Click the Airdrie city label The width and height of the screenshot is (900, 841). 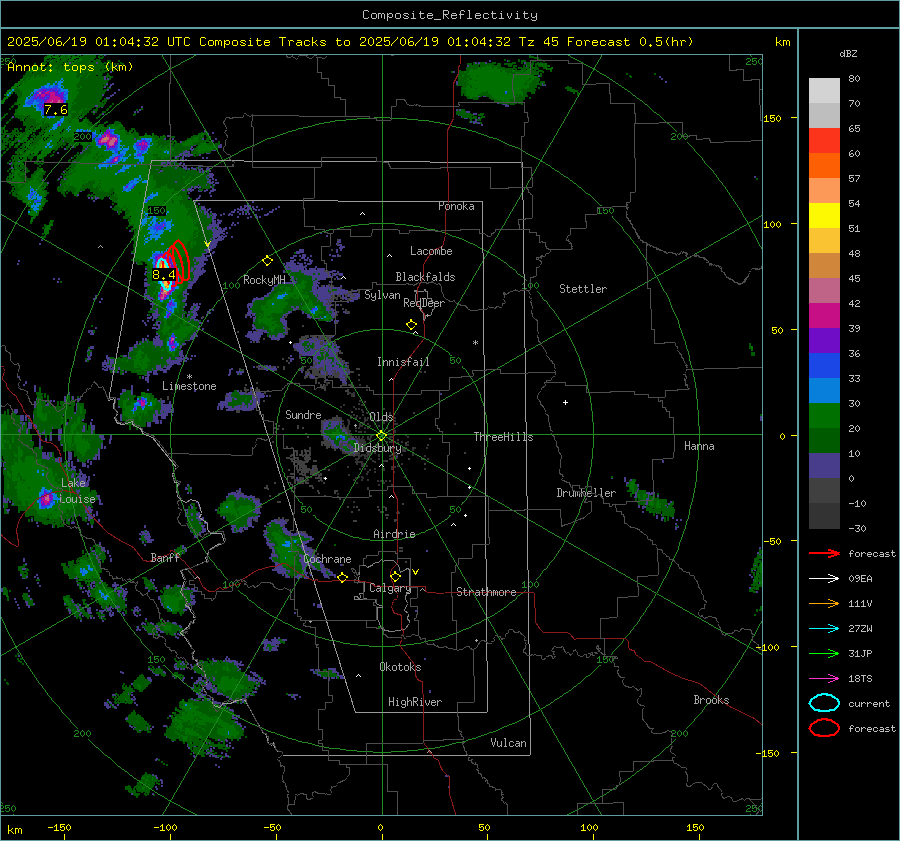pyautogui.click(x=394, y=534)
